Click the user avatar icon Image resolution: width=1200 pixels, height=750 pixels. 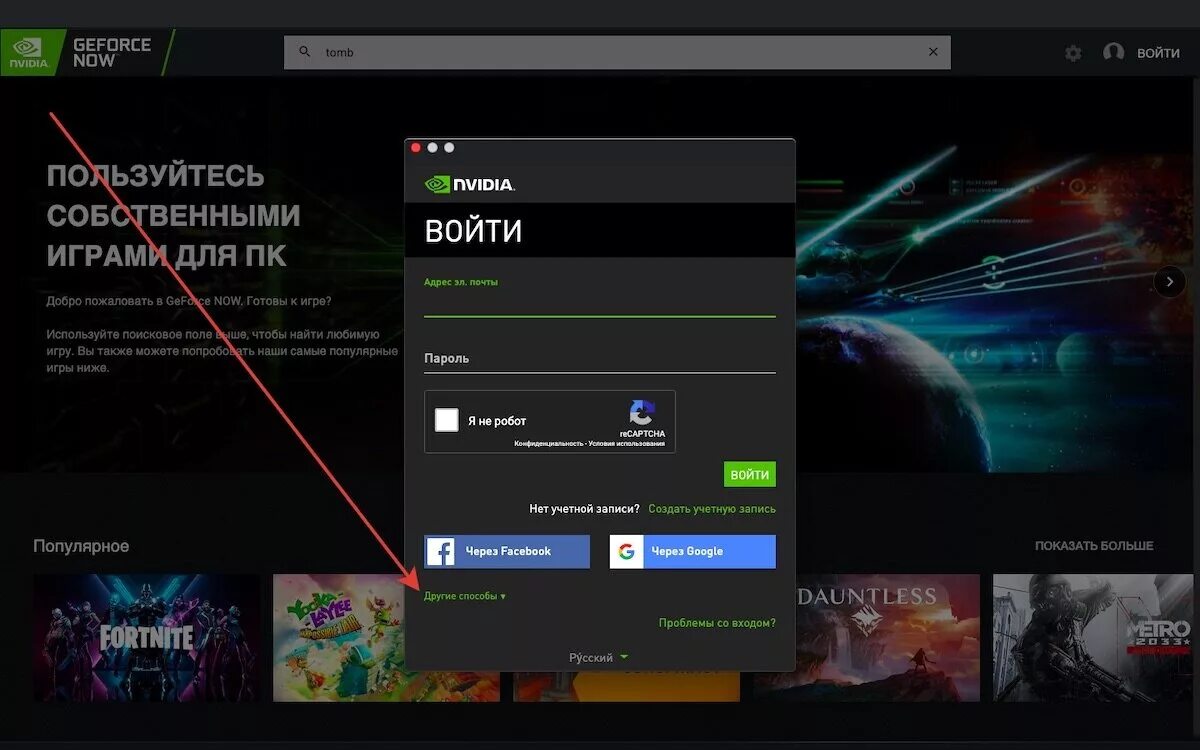click(1113, 52)
